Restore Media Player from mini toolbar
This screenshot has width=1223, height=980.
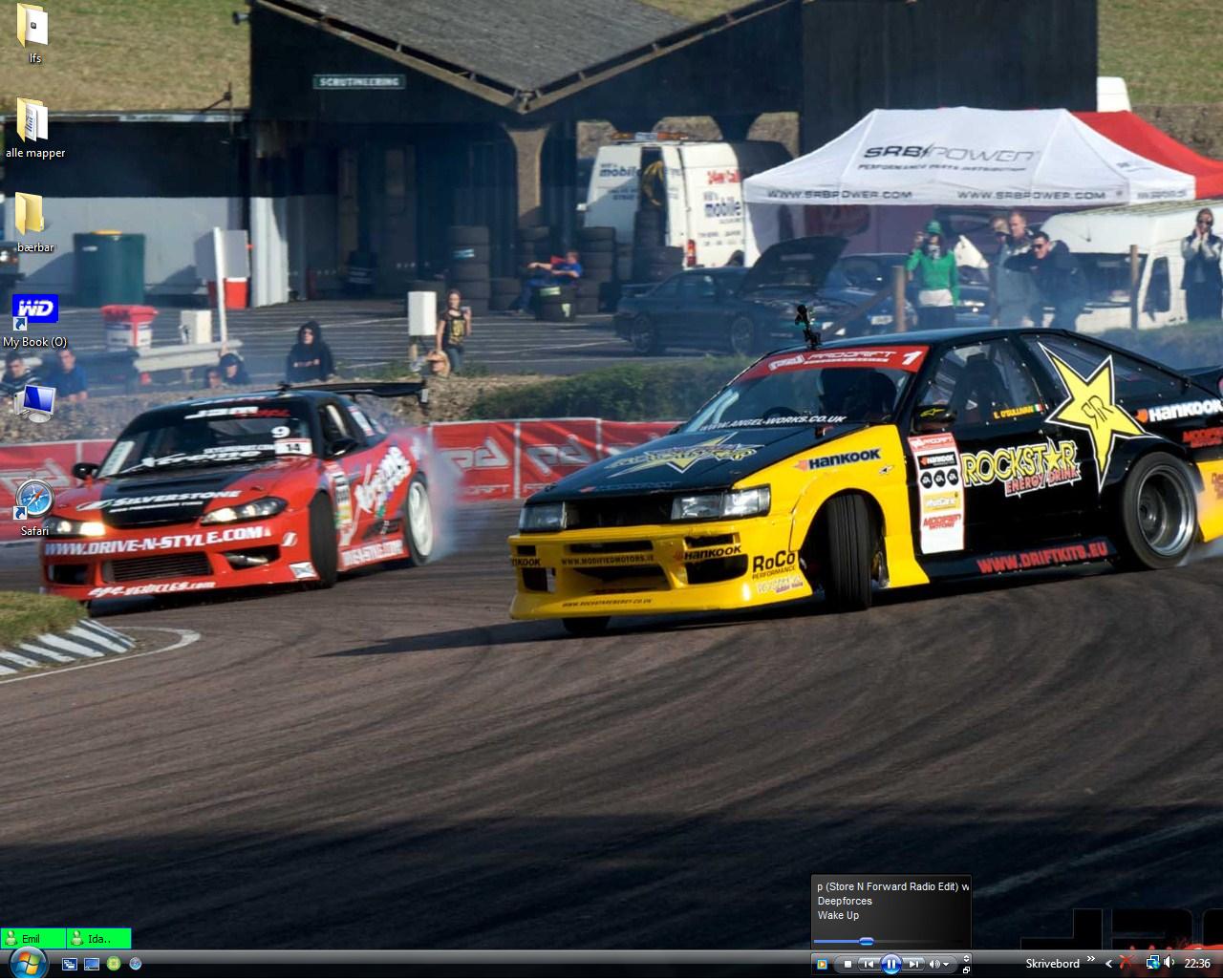[967, 970]
